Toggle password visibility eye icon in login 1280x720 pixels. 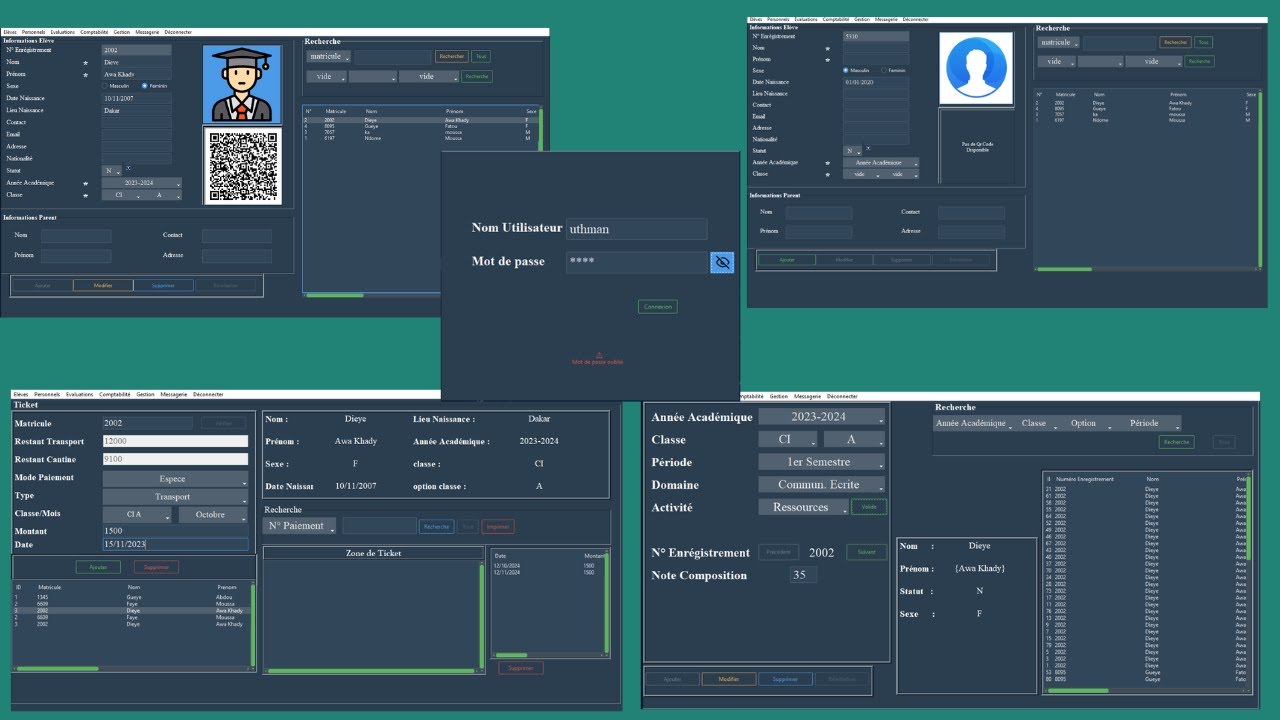click(723, 262)
